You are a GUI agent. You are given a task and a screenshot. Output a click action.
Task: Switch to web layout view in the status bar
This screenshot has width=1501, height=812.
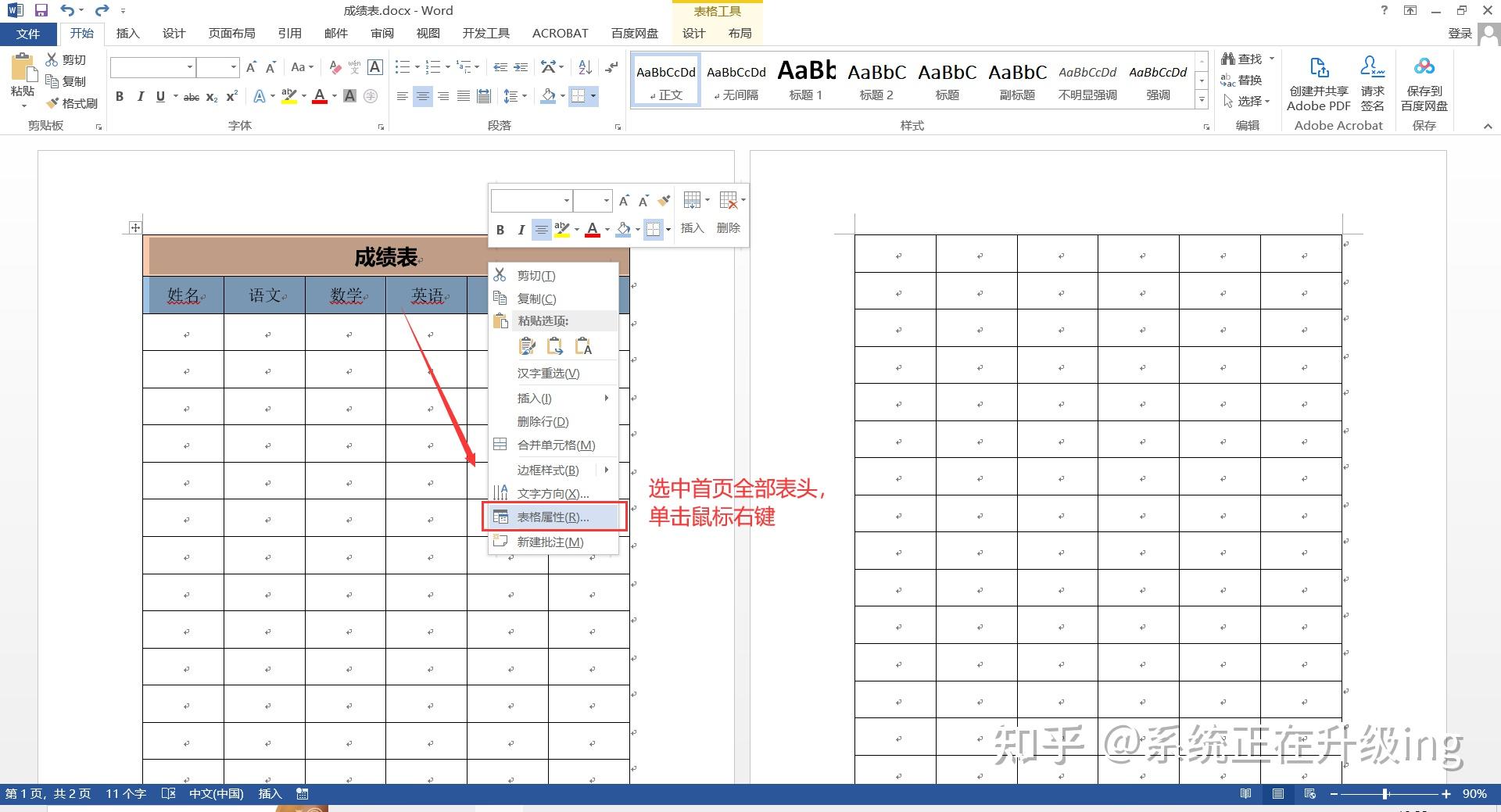(x=1310, y=794)
